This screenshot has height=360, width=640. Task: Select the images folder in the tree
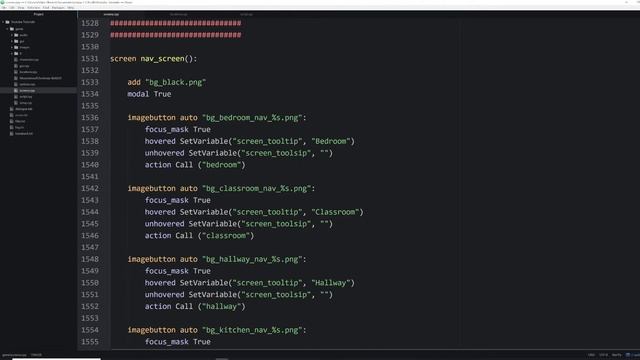tap(24, 47)
